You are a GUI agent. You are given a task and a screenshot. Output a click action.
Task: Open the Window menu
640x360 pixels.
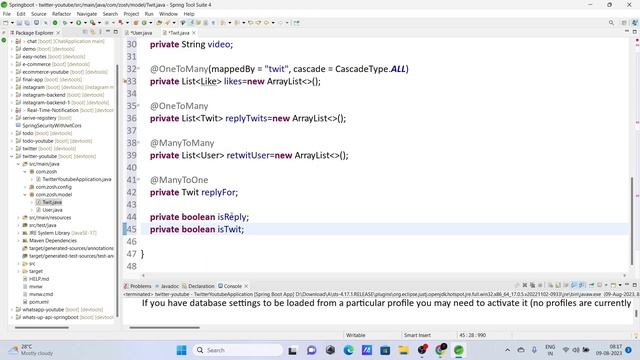168,14
